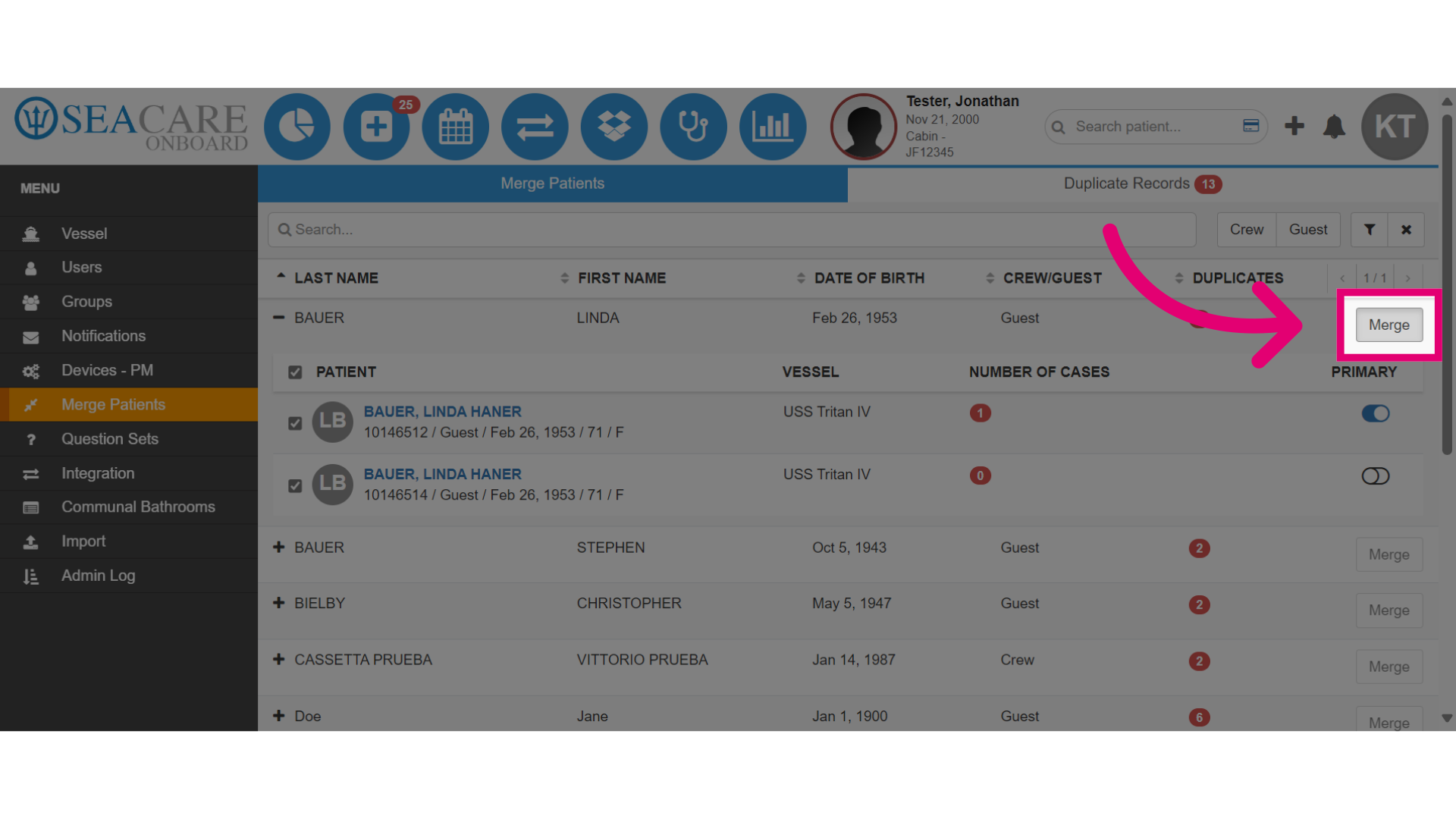Sort by Last Name column
Screen dimensions: 1456x819
[335, 278]
